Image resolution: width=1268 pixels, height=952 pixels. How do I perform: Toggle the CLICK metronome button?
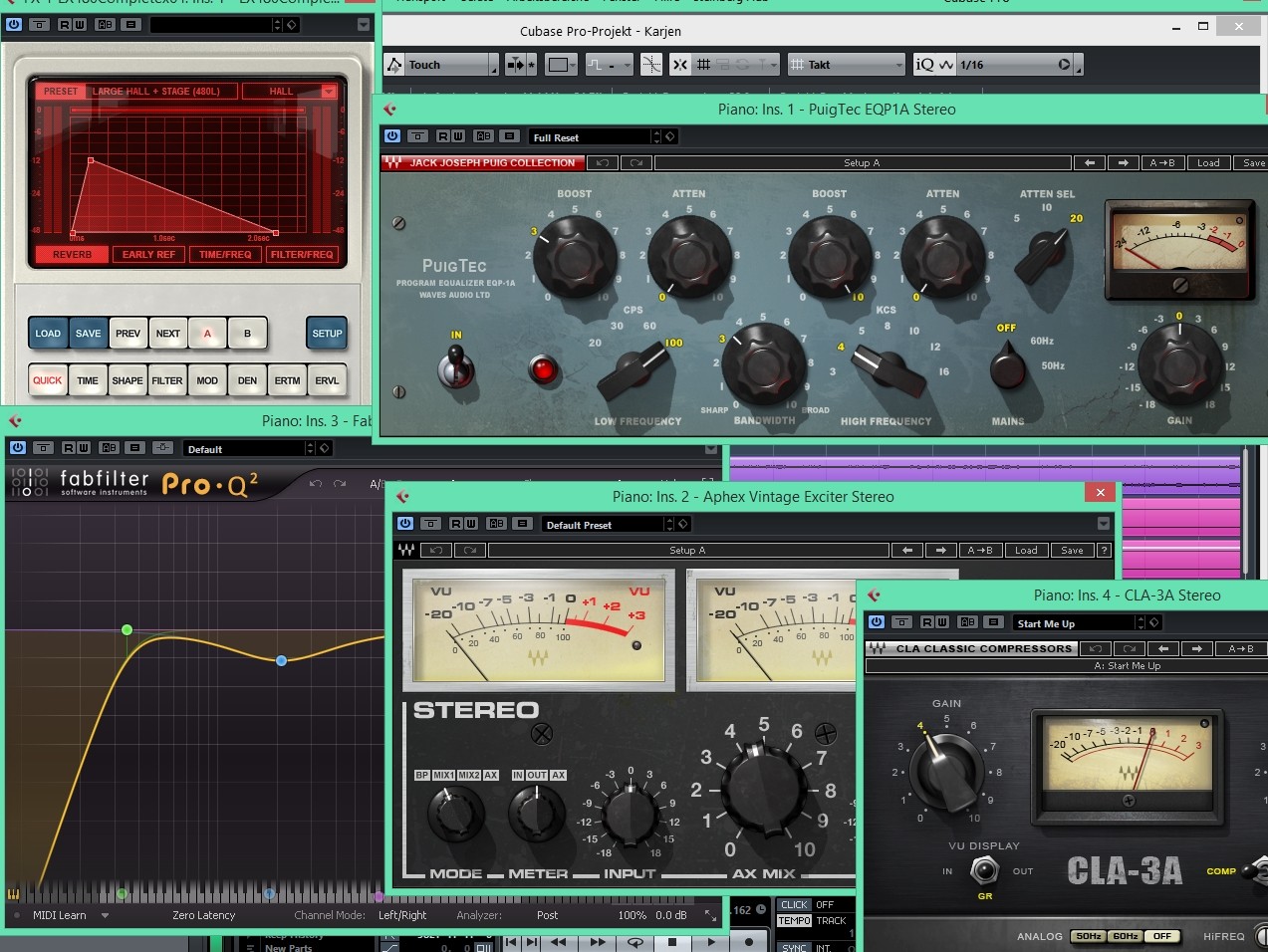coord(794,905)
